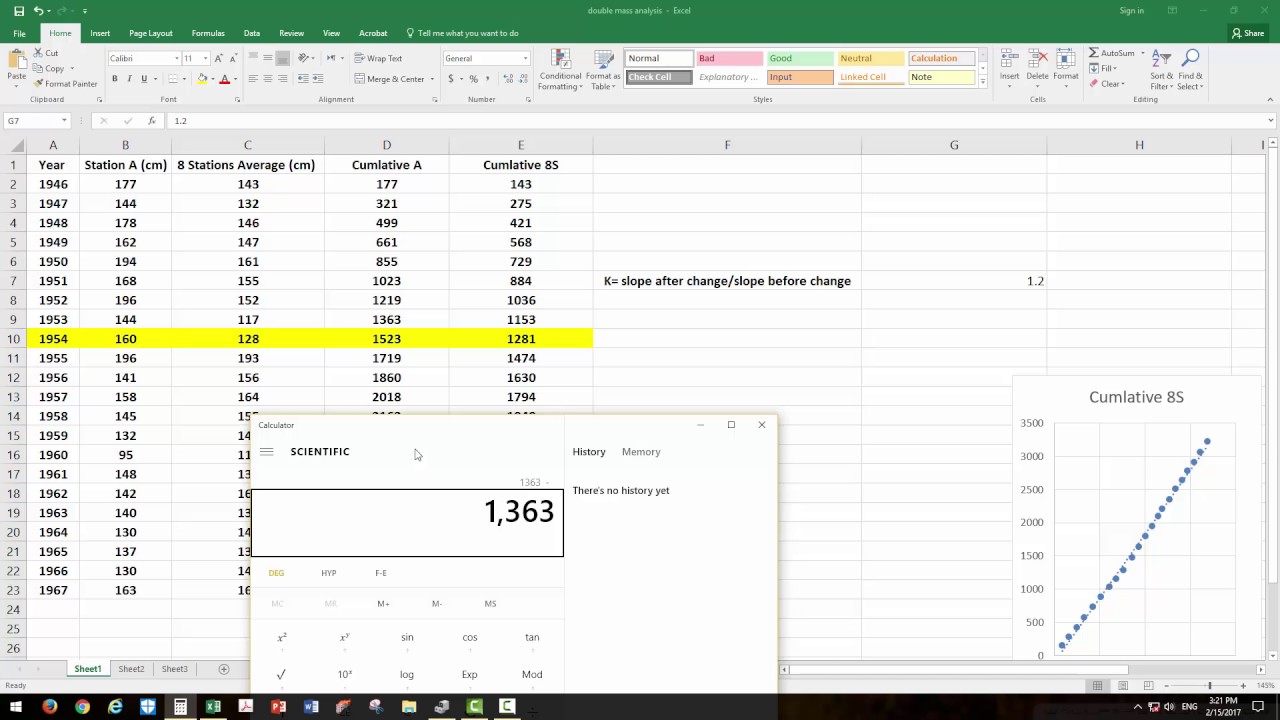This screenshot has width=1280, height=720.
Task: Open the Font size dropdown
Action: pos(205,58)
